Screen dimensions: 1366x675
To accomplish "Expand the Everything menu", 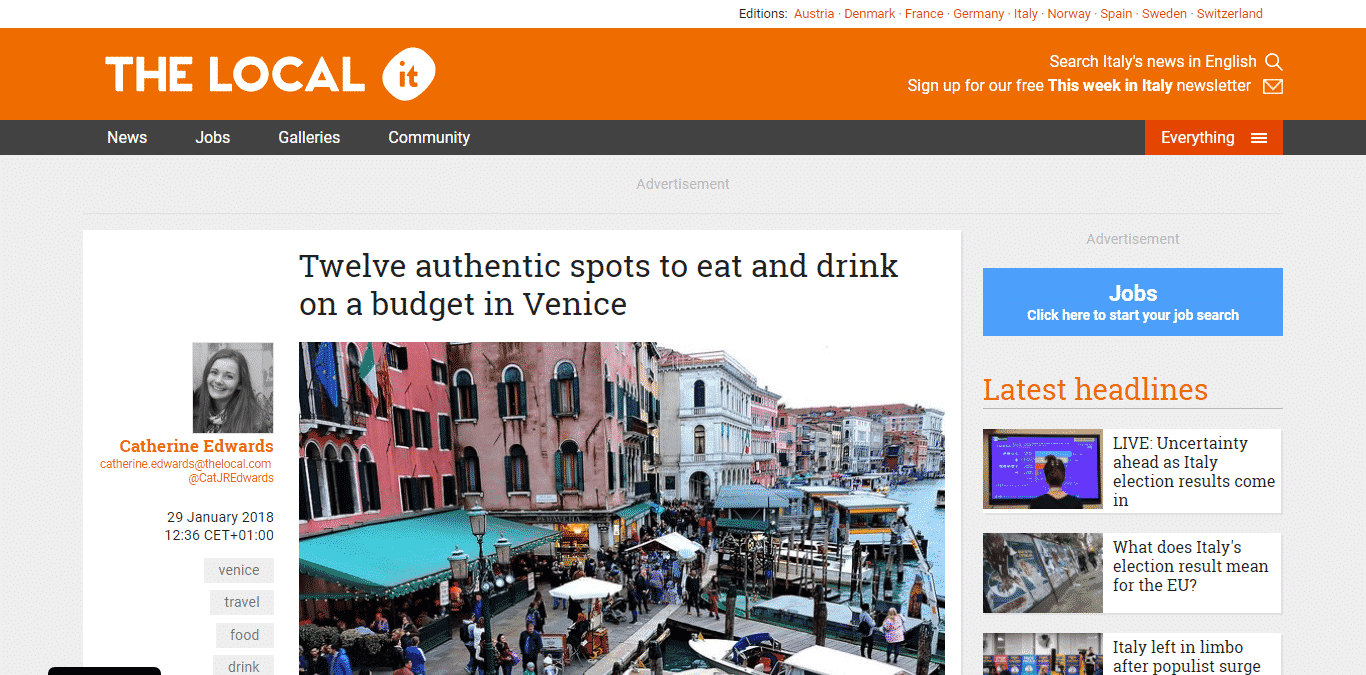I will point(1214,138).
